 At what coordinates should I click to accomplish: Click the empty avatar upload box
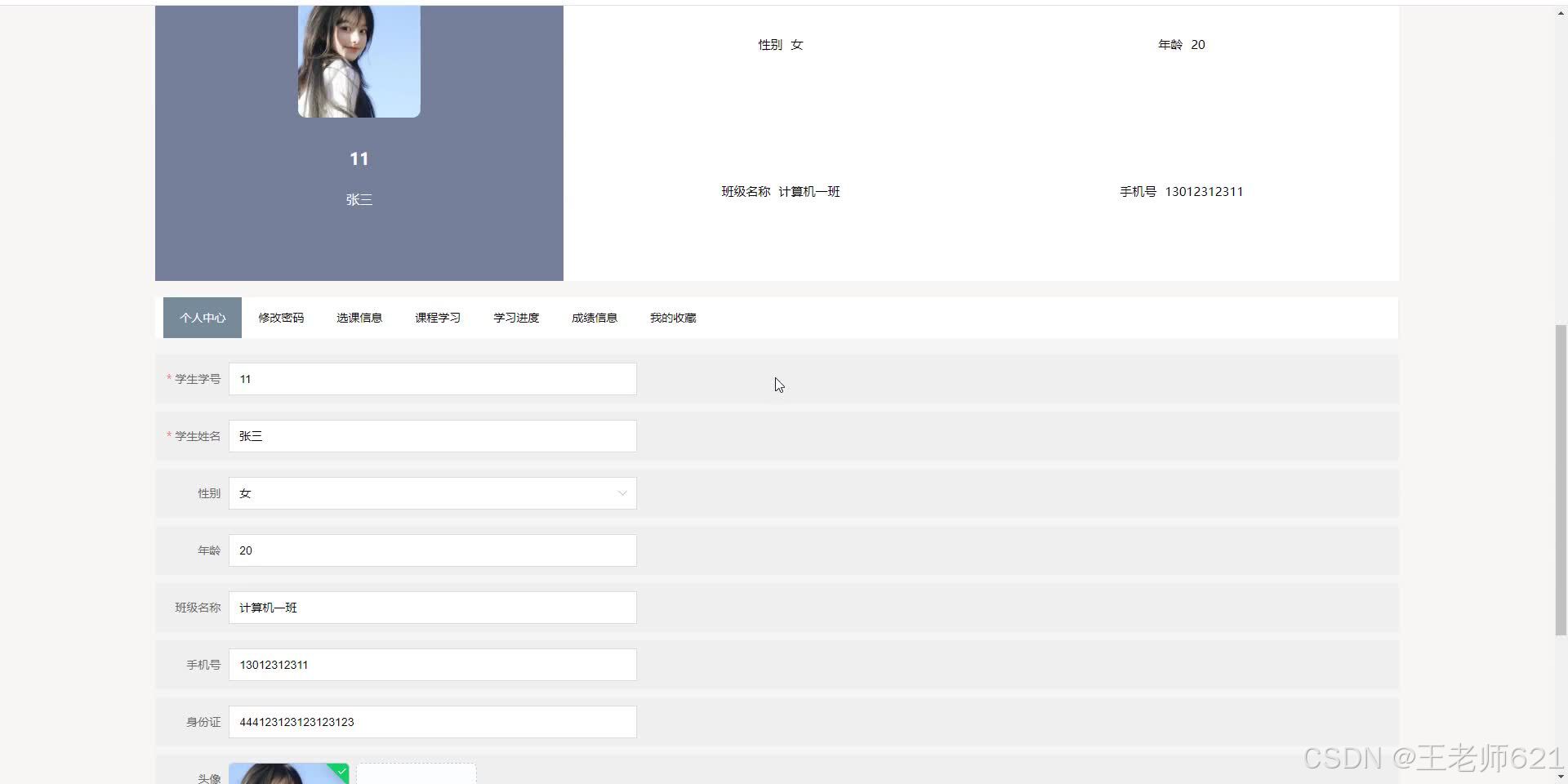(416, 773)
